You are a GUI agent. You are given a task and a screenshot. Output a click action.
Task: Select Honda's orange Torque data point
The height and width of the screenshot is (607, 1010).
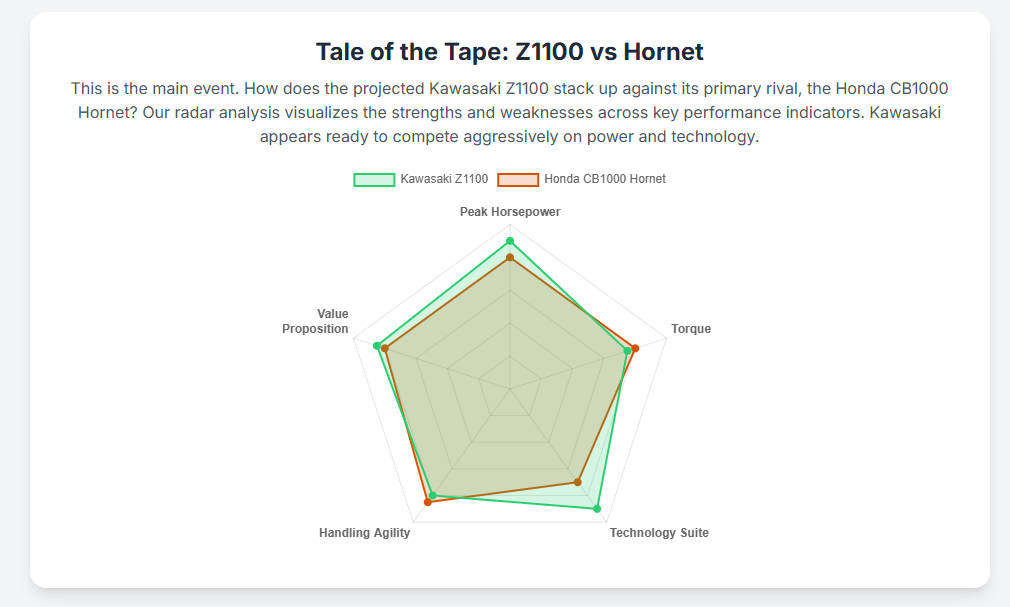click(635, 347)
